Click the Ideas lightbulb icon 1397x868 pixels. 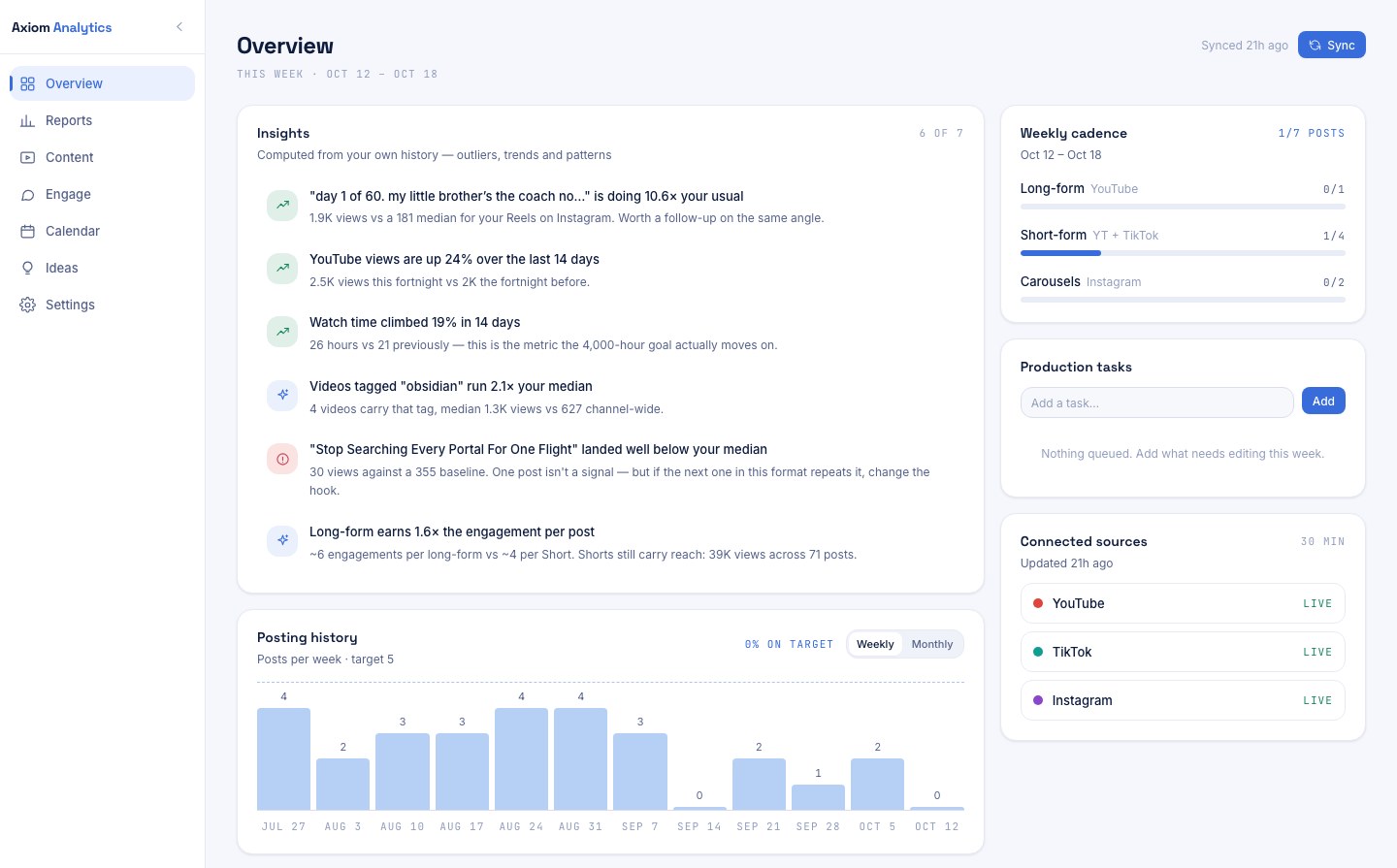(x=27, y=268)
